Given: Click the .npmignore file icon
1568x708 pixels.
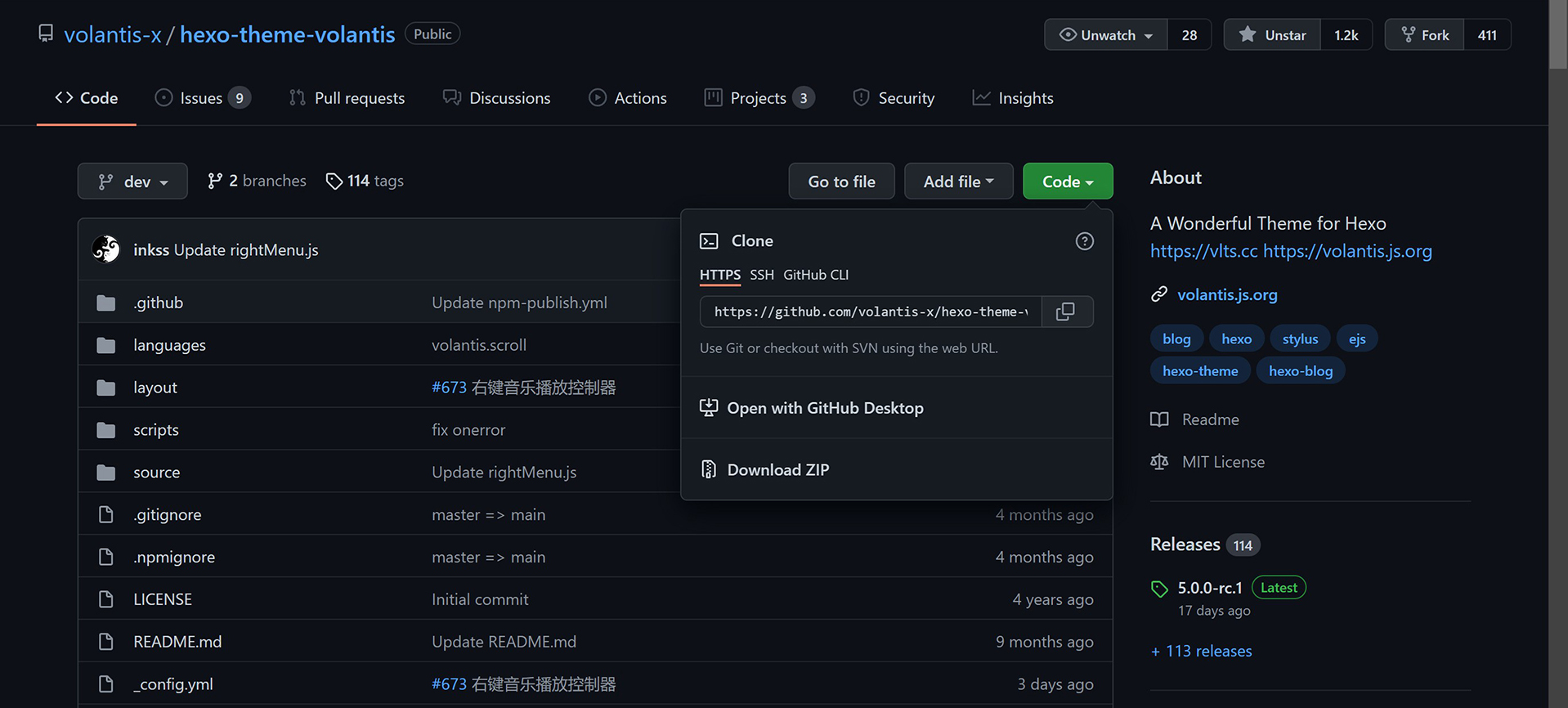Looking at the screenshot, I should pos(105,557).
